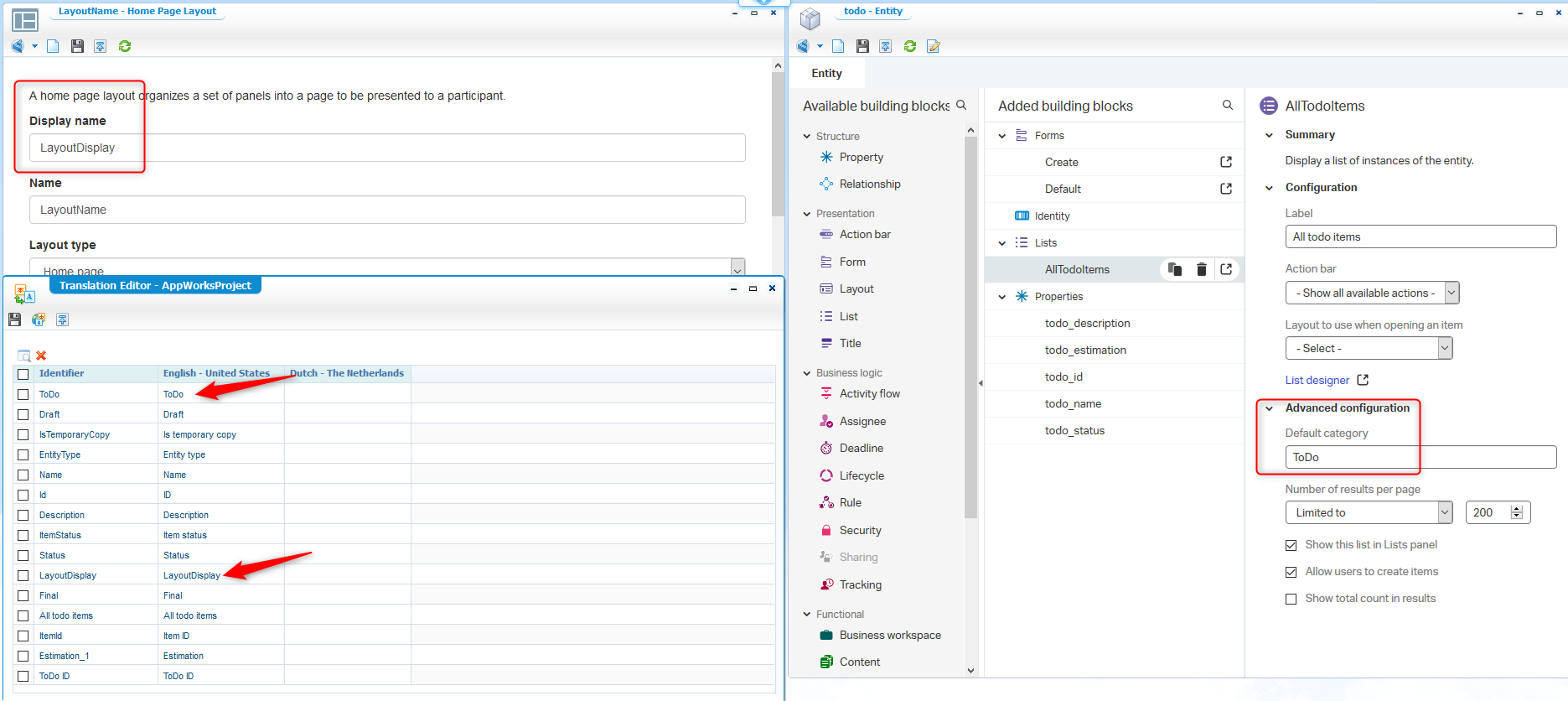
Task: Click the save icon in Translation Editor toolbar
Action: (x=14, y=319)
